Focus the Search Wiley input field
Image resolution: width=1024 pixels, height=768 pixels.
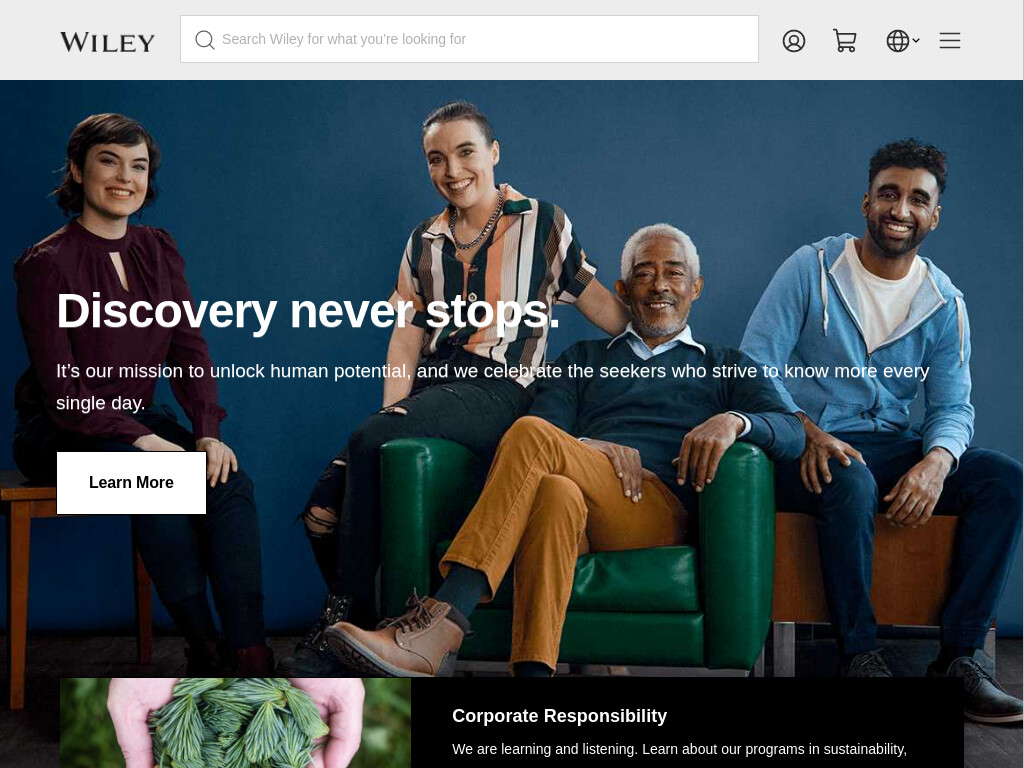(x=469, y=39)
